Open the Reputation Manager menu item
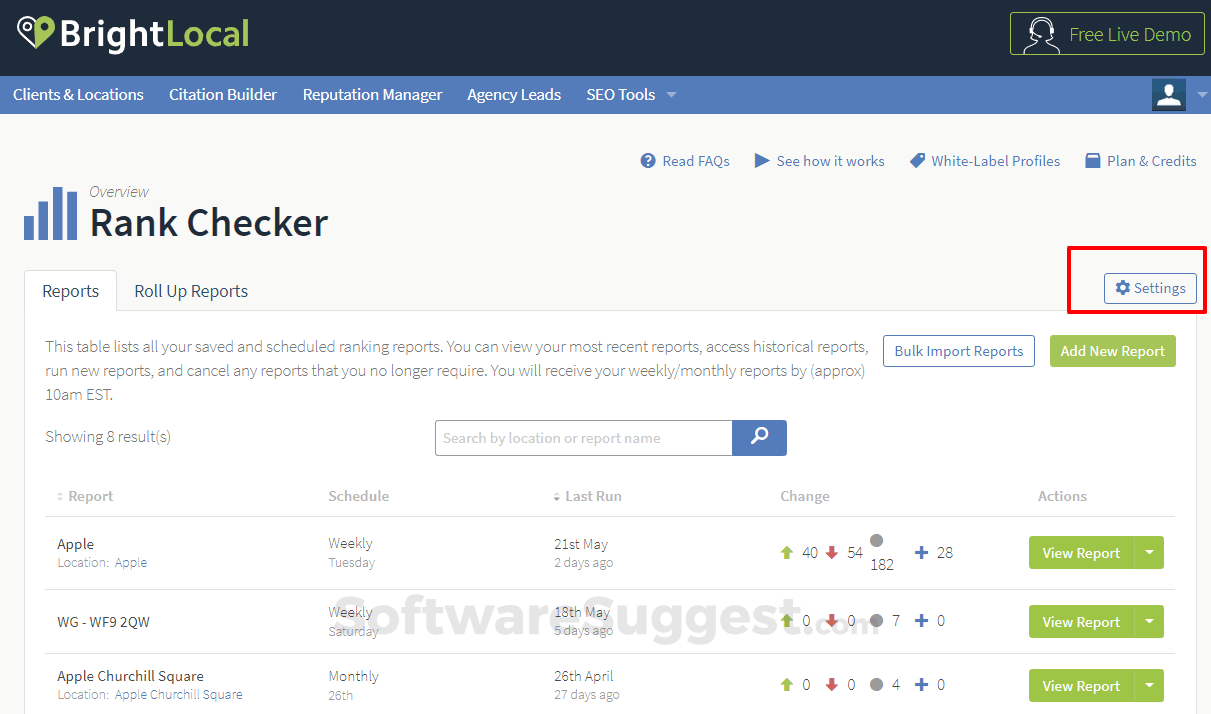The image size is (1211, 714). coord(372,94)
